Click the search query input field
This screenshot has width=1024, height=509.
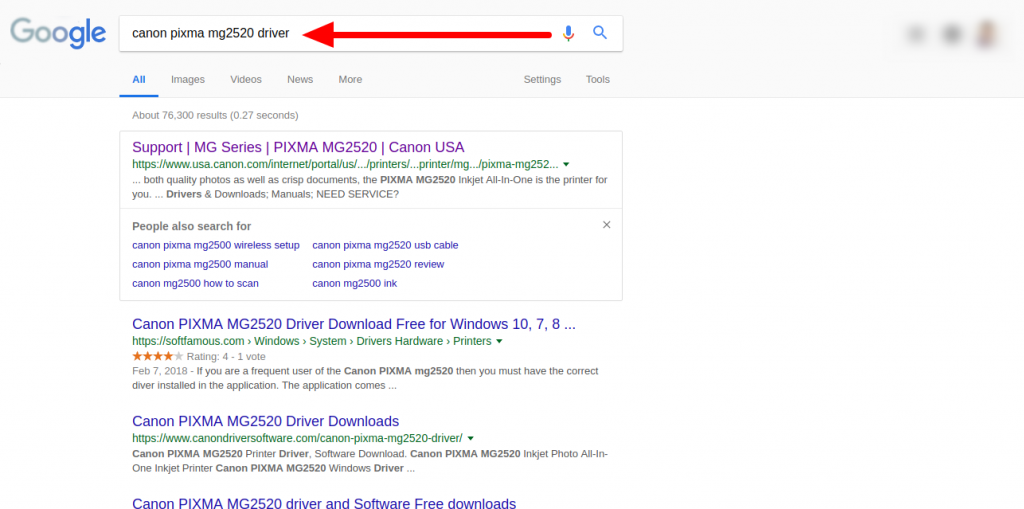coord(370,33)
